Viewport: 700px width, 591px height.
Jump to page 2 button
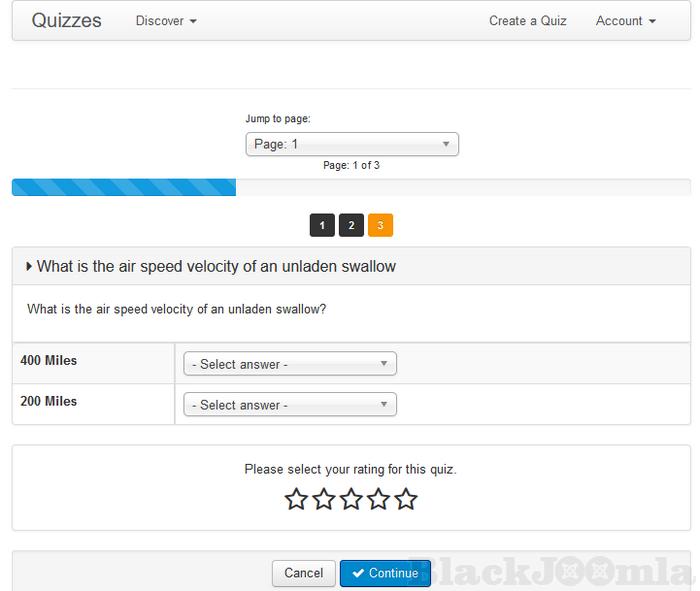tap(351, 226)
